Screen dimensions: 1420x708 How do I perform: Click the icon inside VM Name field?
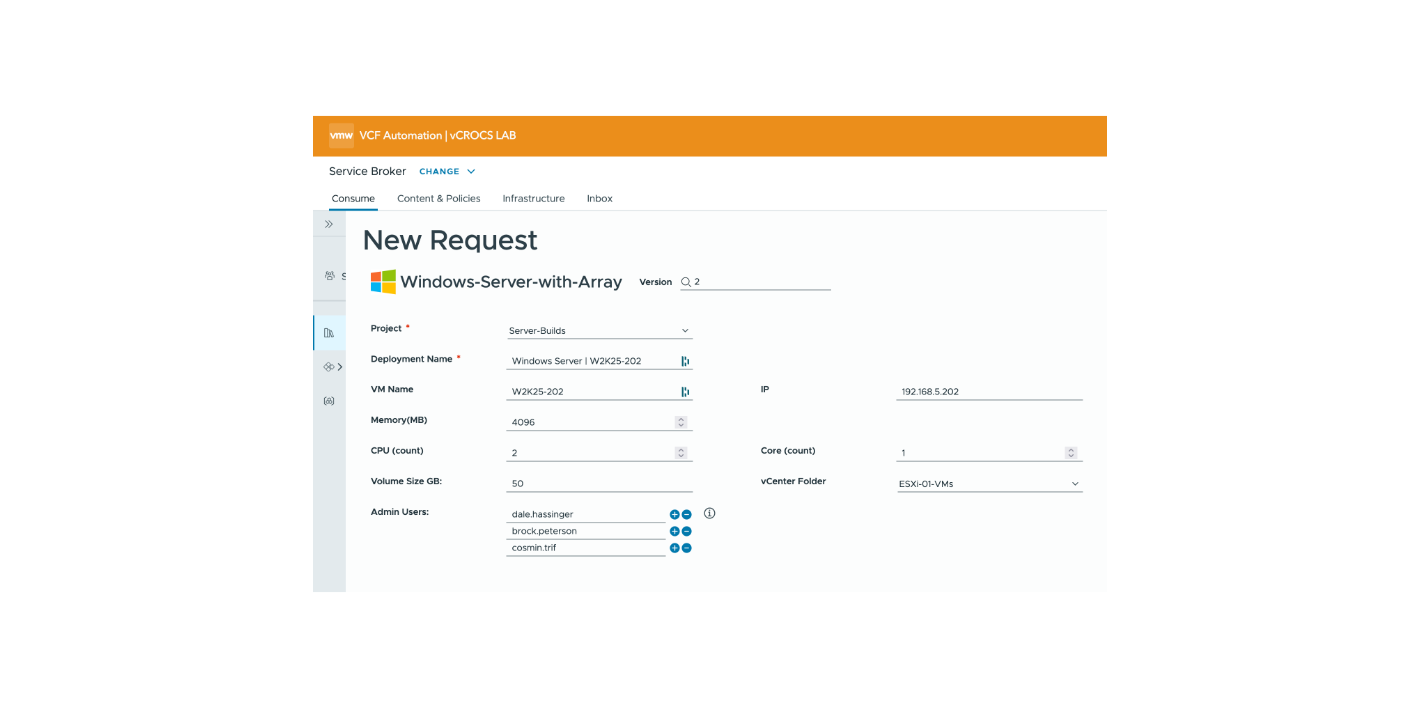point(685,392)
